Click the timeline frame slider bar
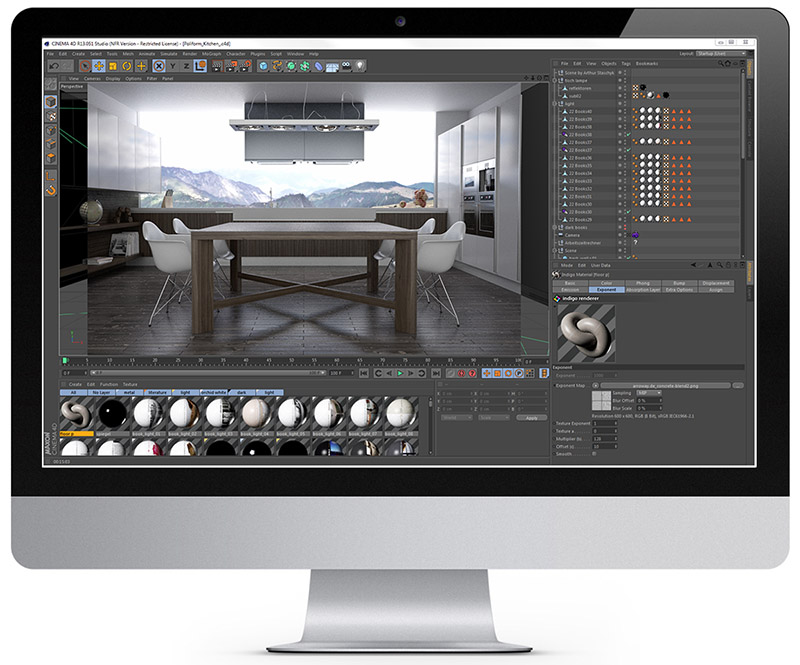 pyautogui.click(x=208, y=373)
